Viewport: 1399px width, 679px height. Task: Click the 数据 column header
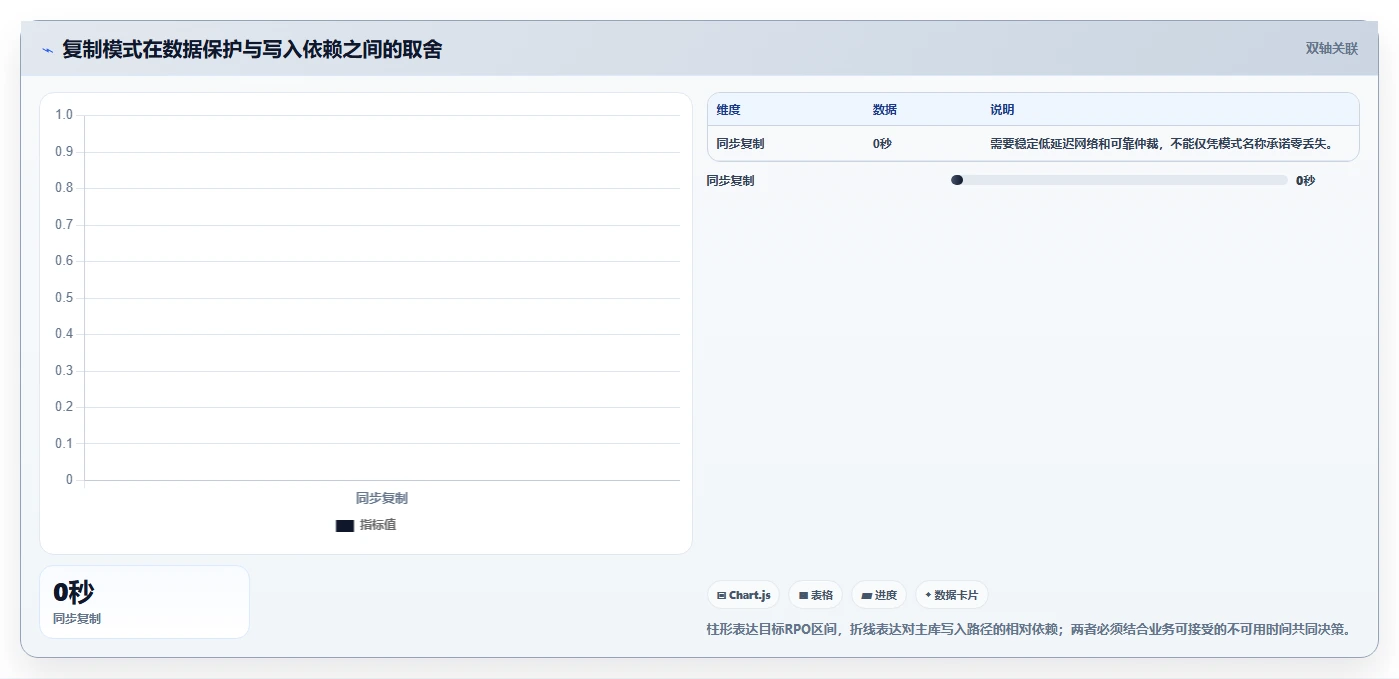885,110
